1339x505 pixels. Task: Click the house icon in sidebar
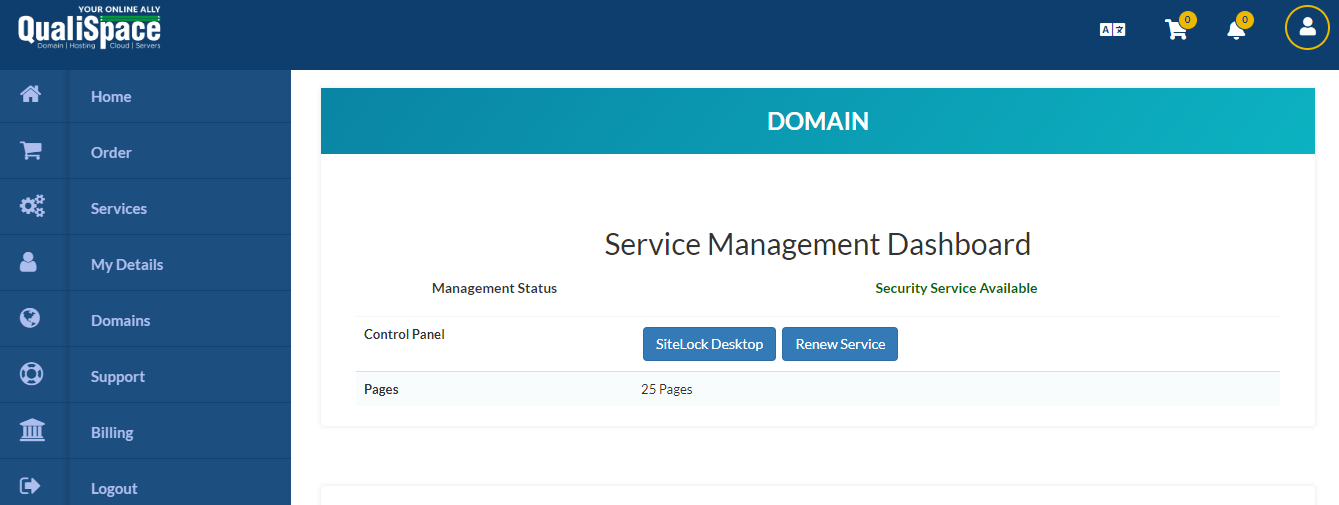31,95
